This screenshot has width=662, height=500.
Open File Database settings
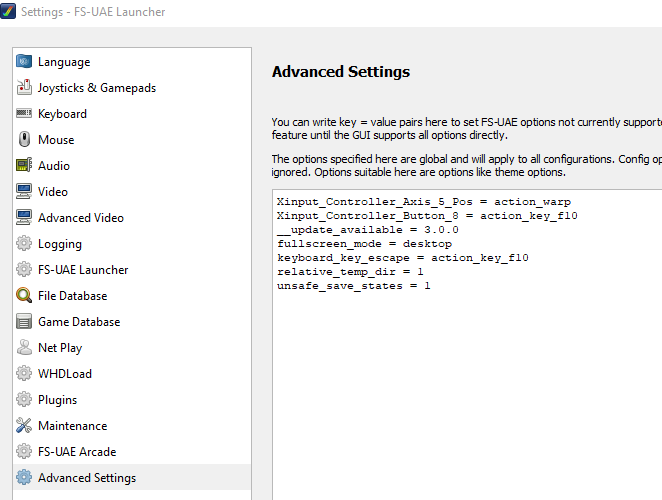[x=132, y=295]
